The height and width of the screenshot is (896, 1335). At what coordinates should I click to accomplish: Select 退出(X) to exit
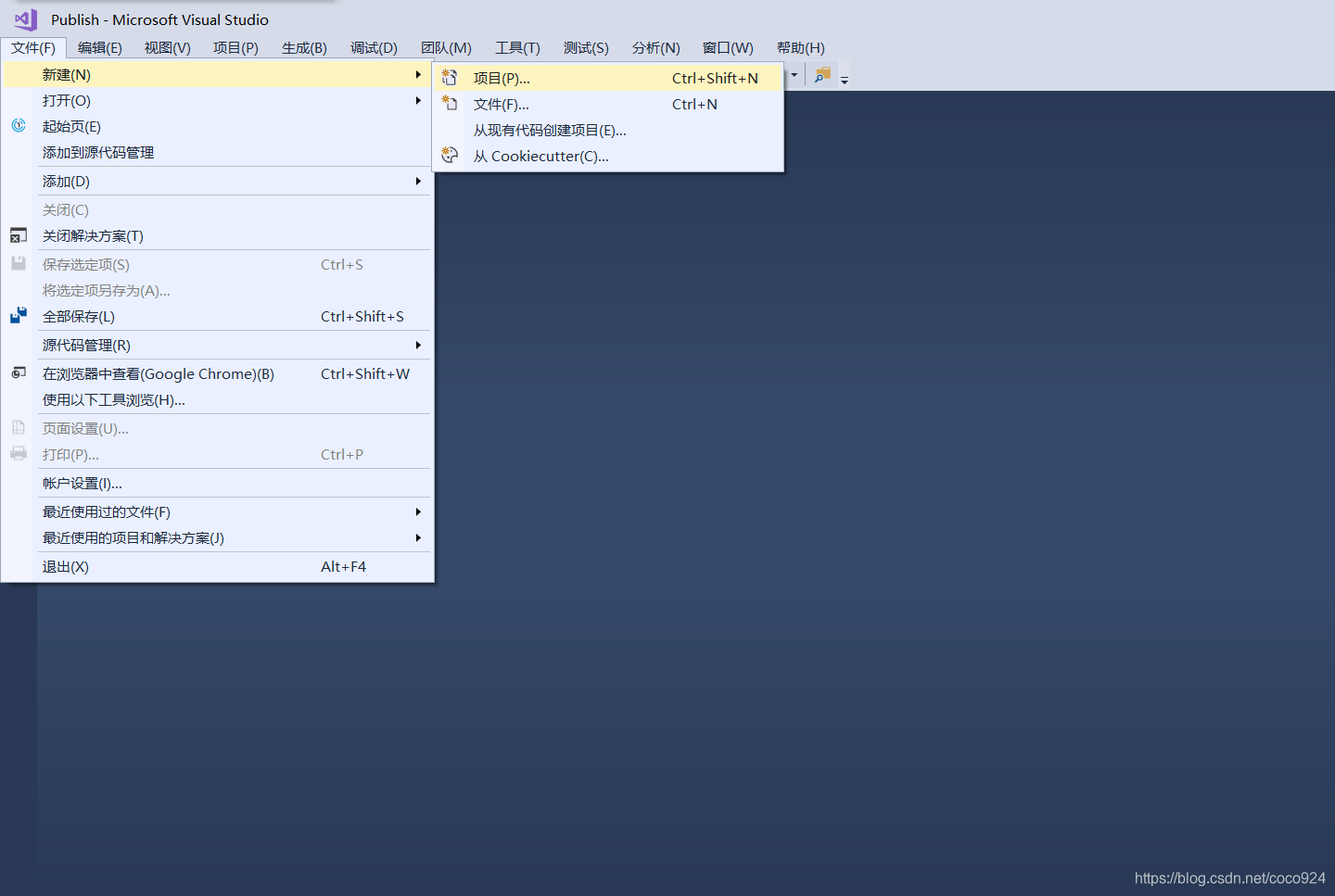coord(217,566)
